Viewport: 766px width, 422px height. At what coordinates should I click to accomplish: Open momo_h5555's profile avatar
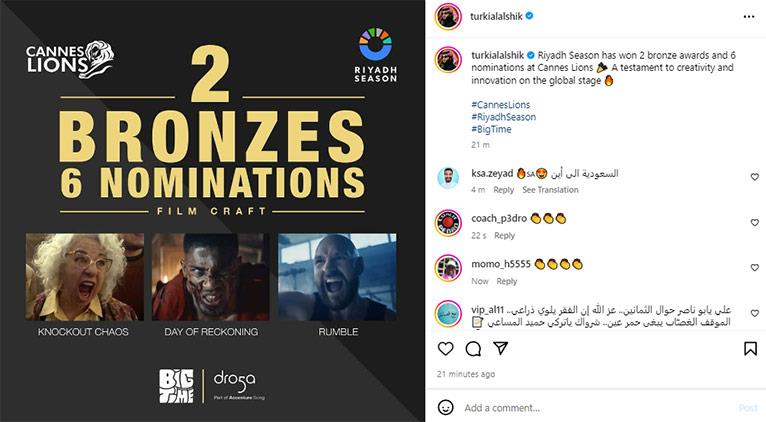[448, 268]
